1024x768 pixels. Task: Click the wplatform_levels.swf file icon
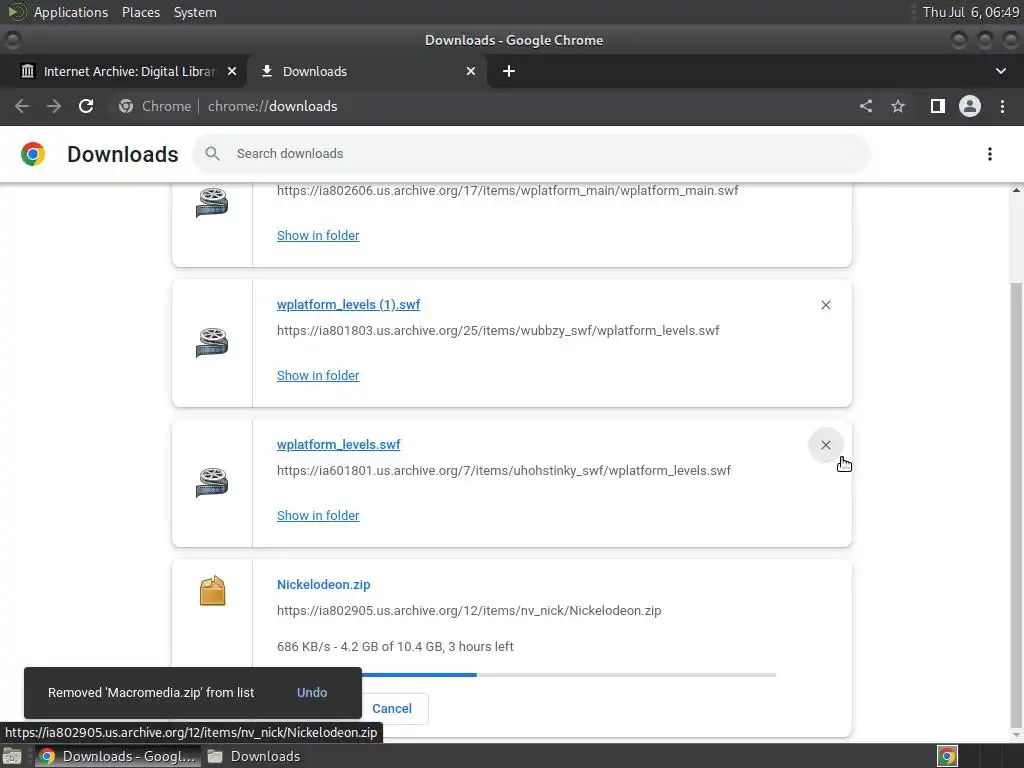pyautogui.click(x=212, y=483)
